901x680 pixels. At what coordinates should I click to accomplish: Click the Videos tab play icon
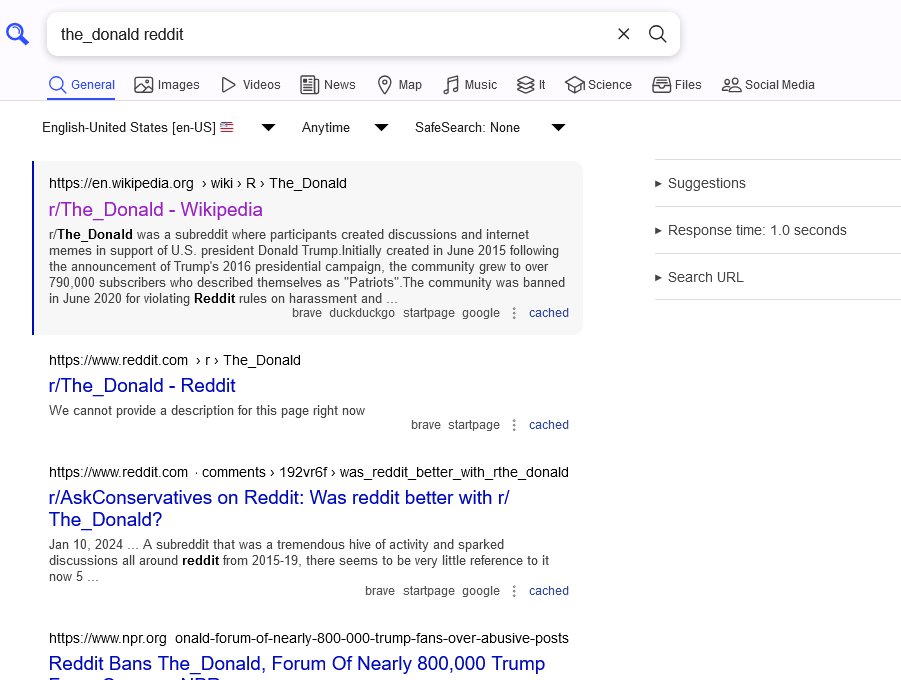pyautogui.click(x=228, y=85)
